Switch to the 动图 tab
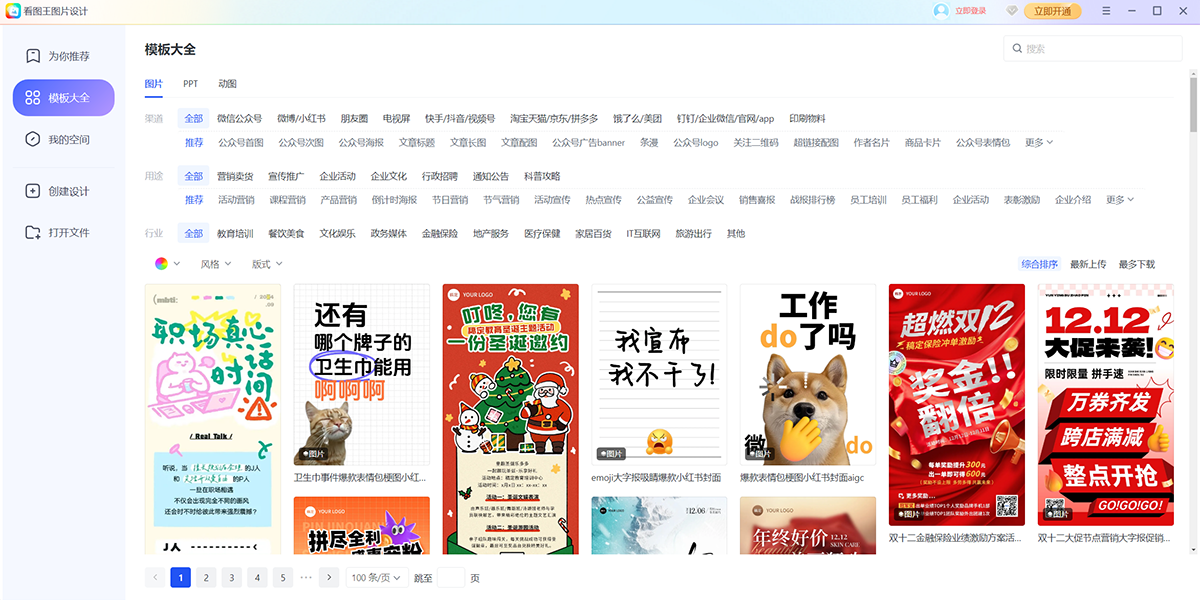 (229, 84)
